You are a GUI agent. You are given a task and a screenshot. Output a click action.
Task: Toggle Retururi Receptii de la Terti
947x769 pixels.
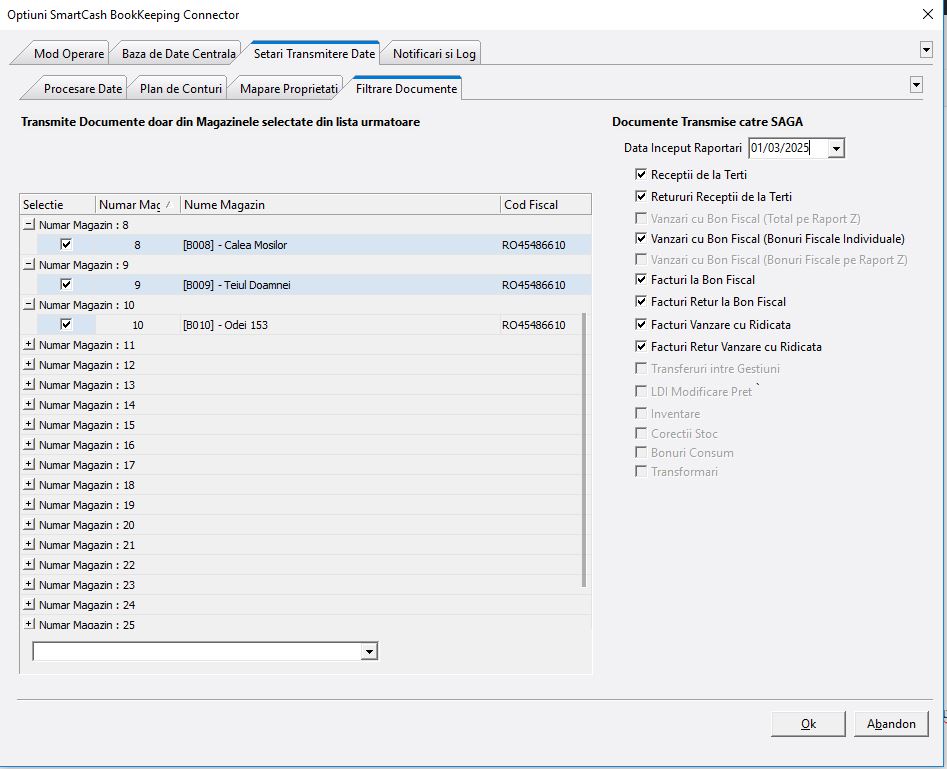[641, 196]
